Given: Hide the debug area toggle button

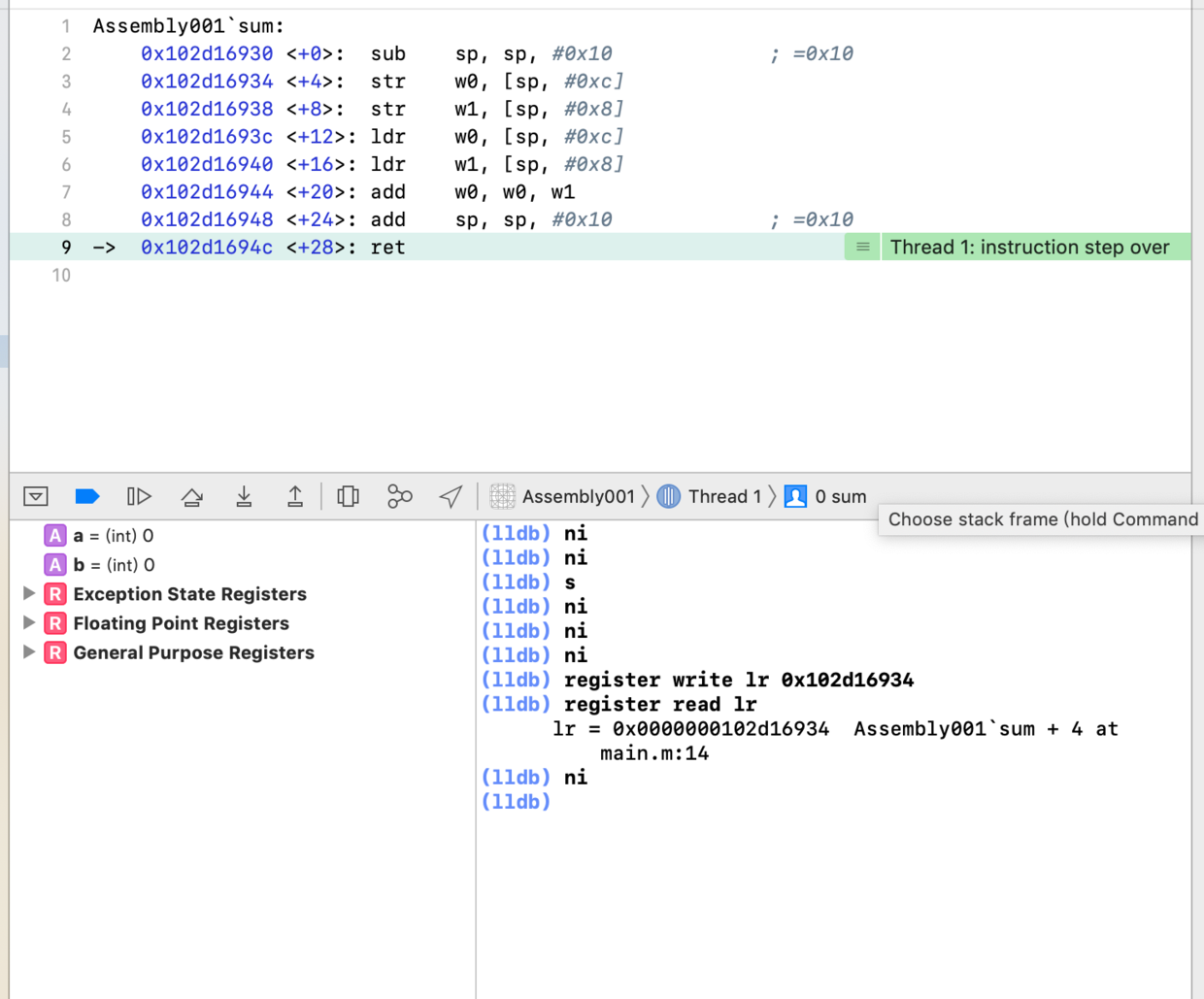Looking at the screenshot, I should [36, 496].
